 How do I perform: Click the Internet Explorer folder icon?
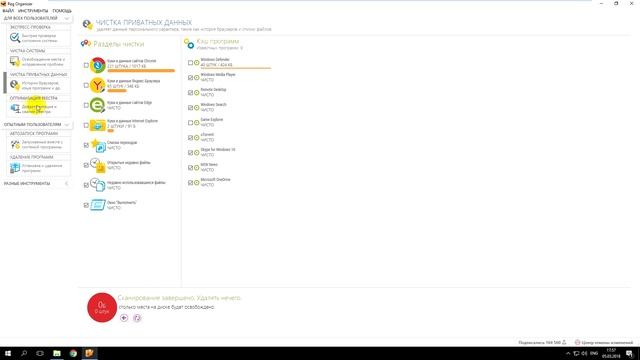click(x=98, y=125)
